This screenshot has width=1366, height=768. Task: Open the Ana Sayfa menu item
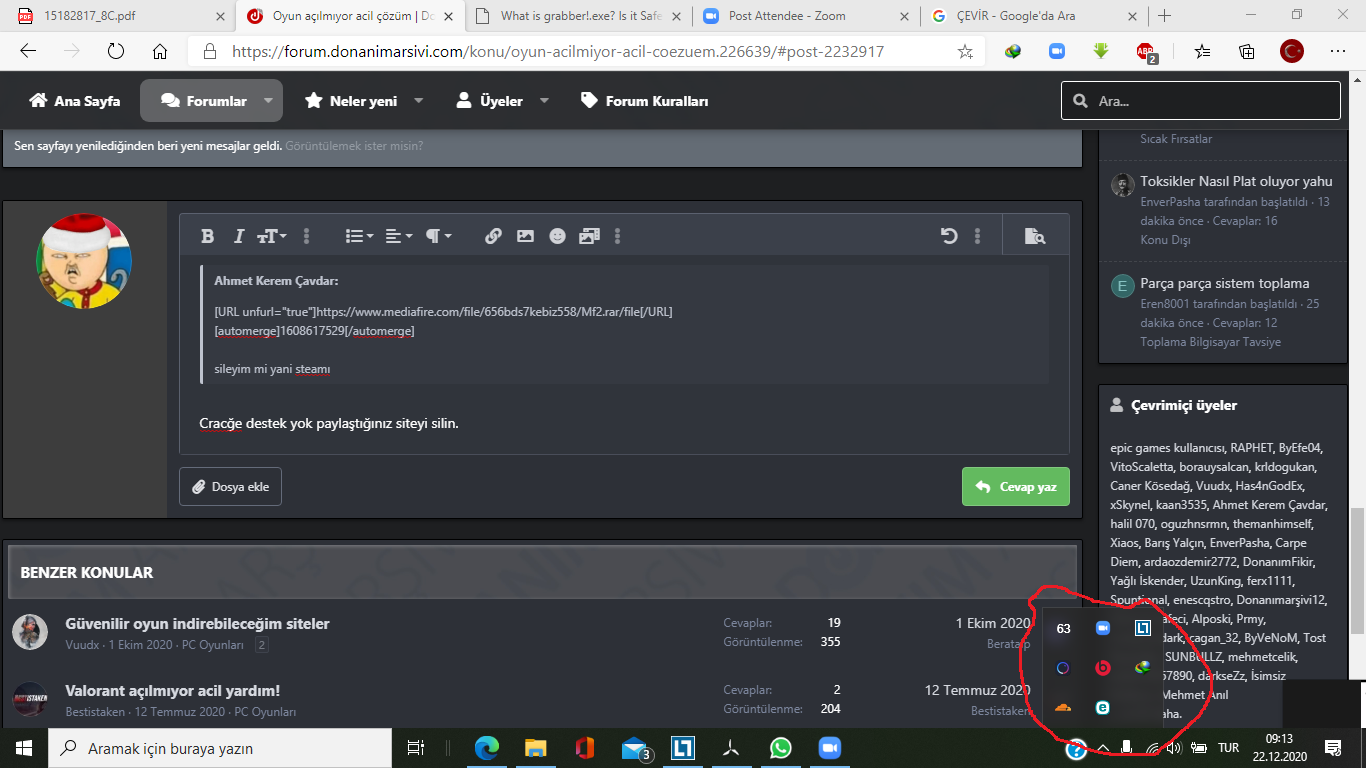[x=75, y=101]
